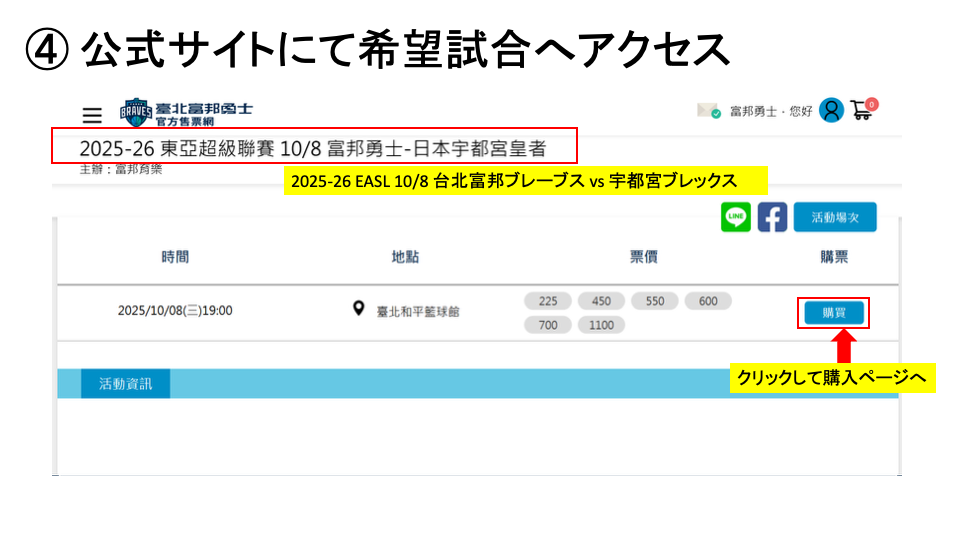
Task: Select the 600 ticket price pill
Action: click(x=708, y=301)
